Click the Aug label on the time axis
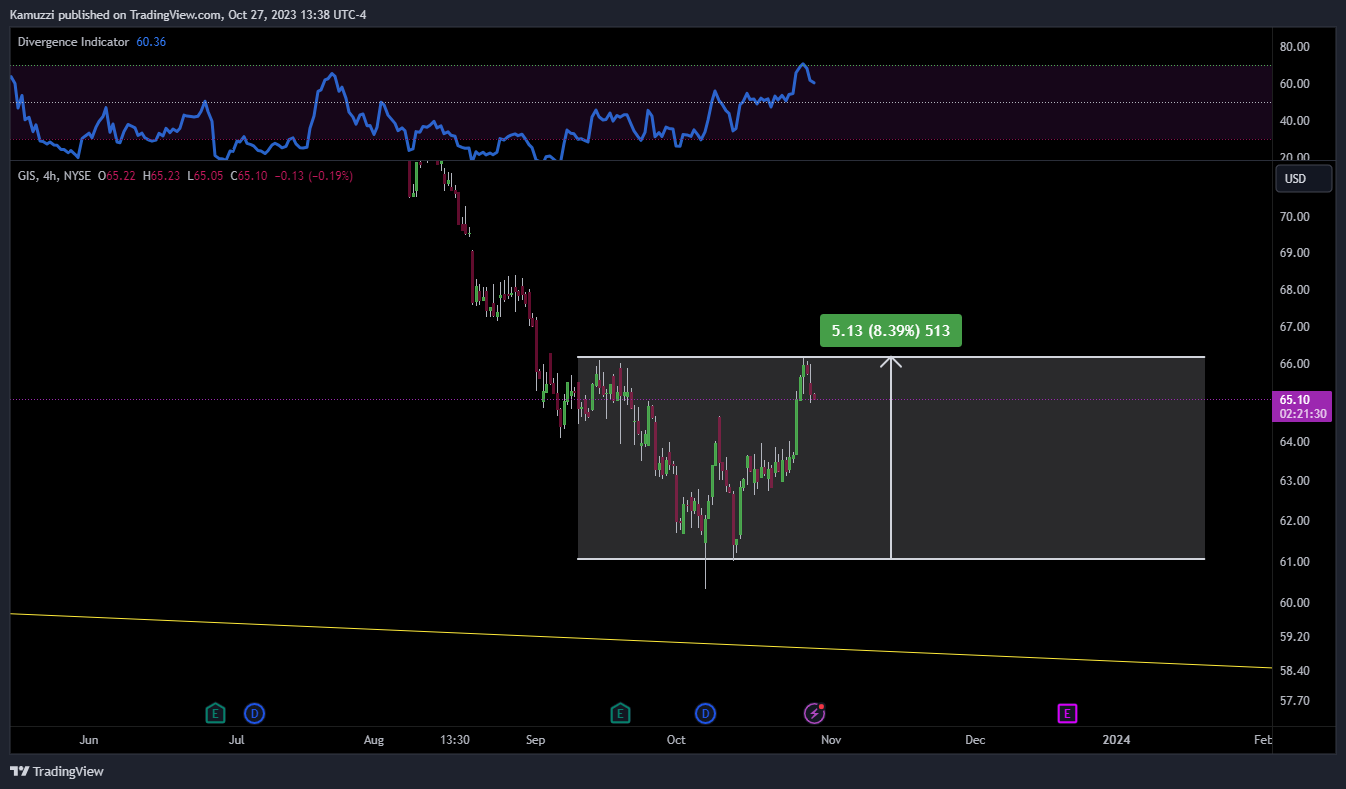 click(x=374, y=740)
